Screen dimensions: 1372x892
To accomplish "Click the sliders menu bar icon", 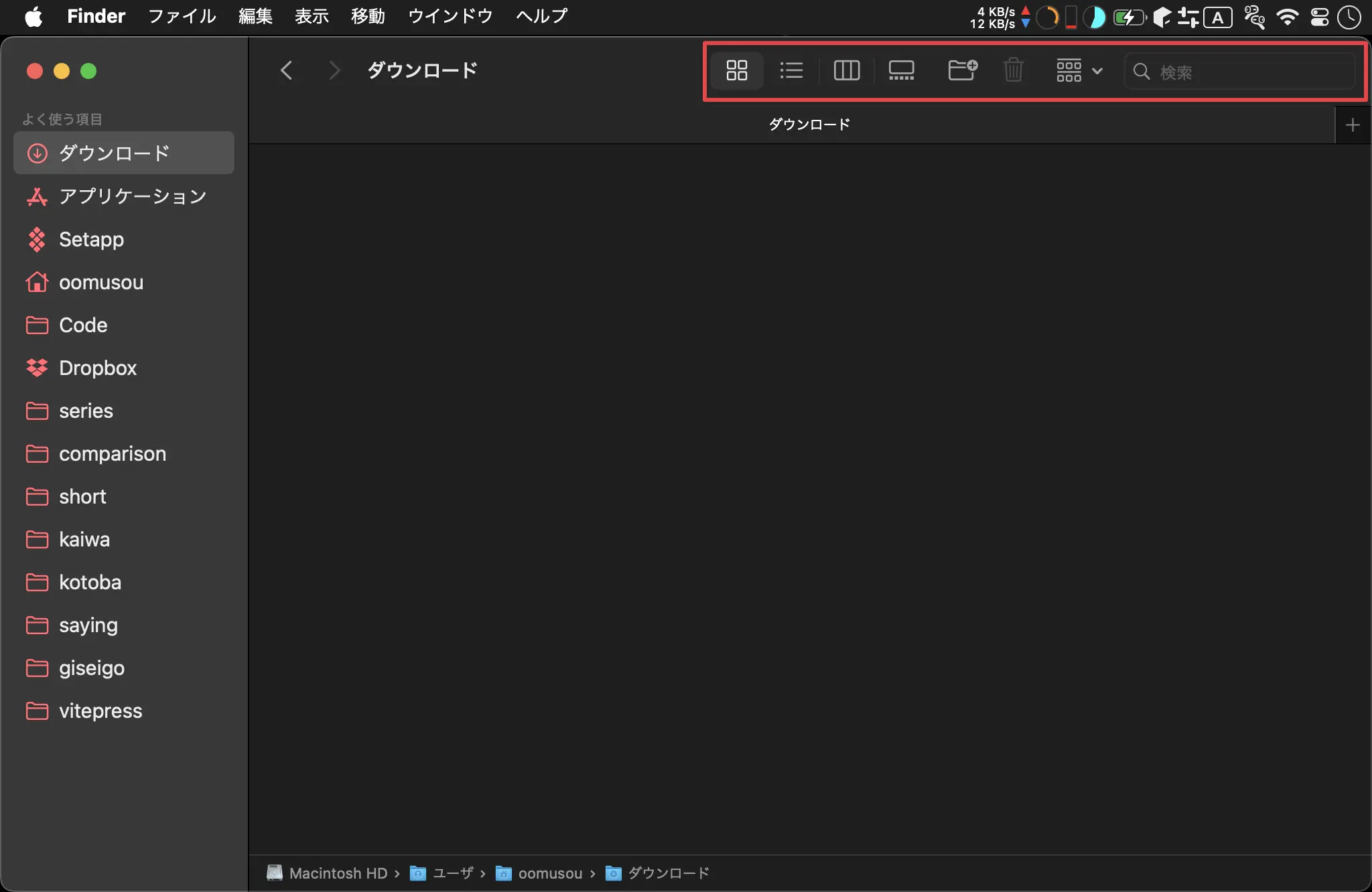I will [1188, 17].
